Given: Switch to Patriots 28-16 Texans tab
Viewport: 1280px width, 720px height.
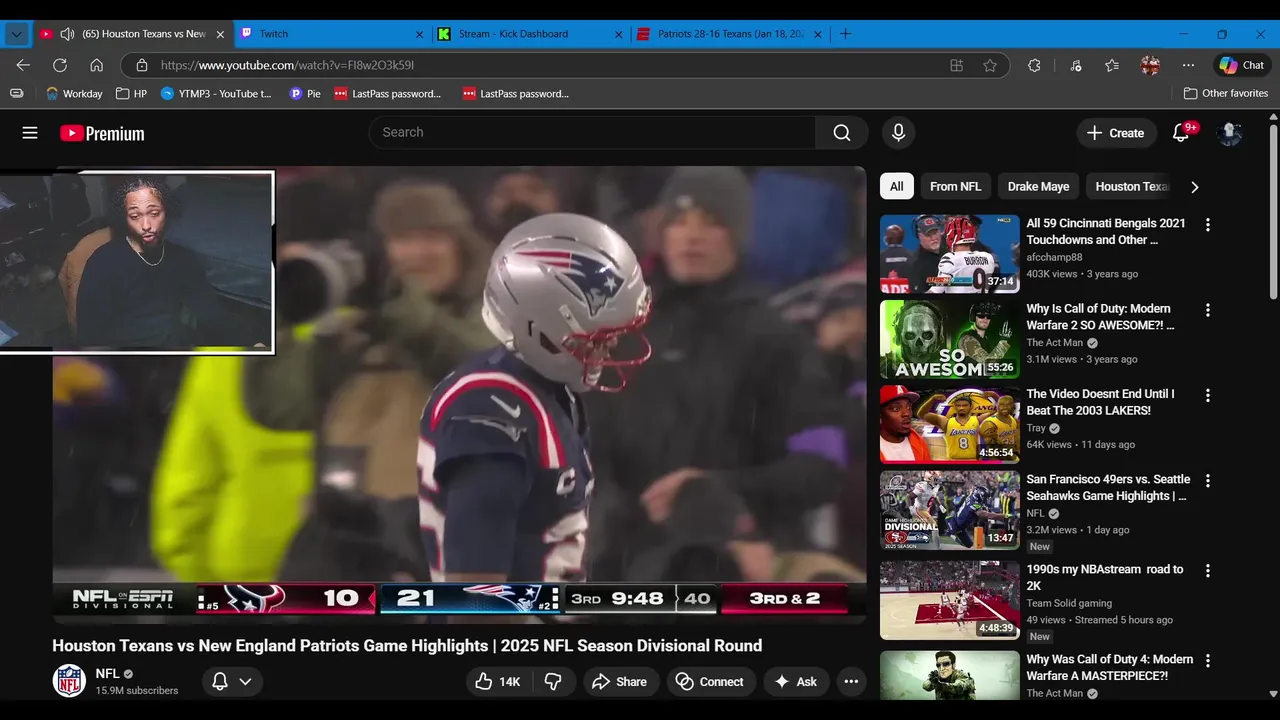Looking at the screenshot, I should tap(730, 34).
